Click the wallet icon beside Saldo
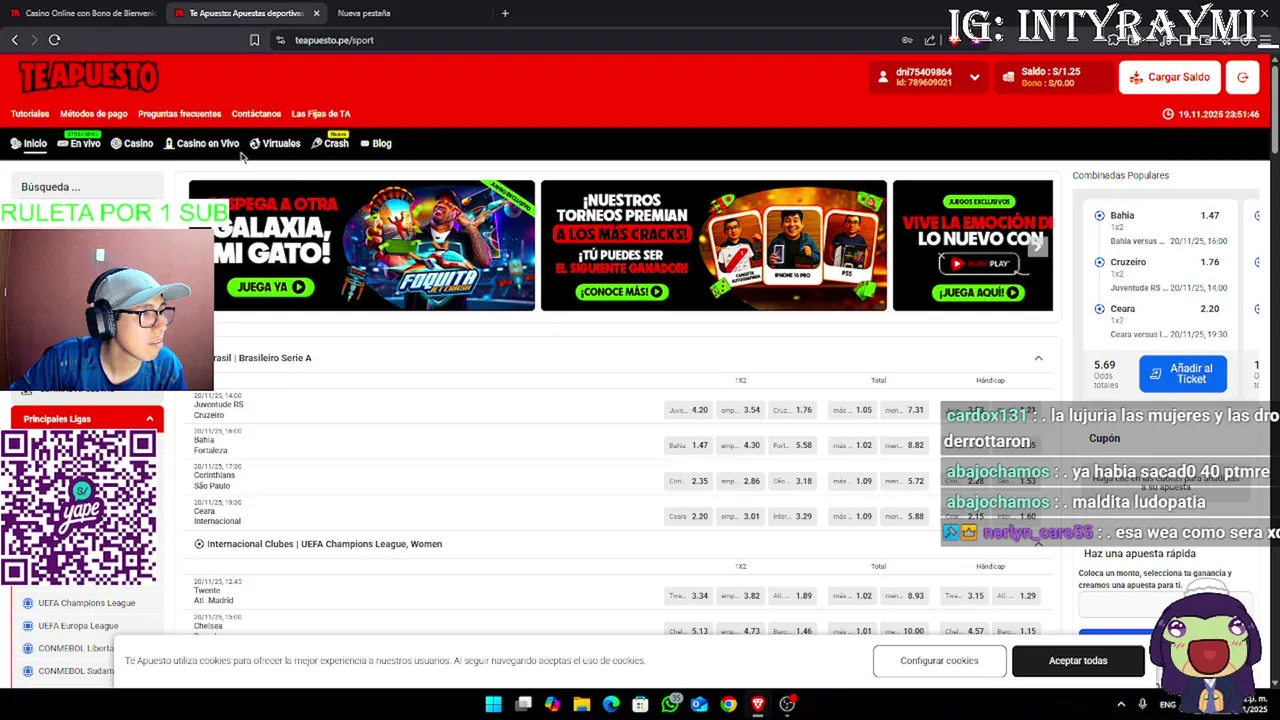The image size is (1280, 720). [1008, 77]
